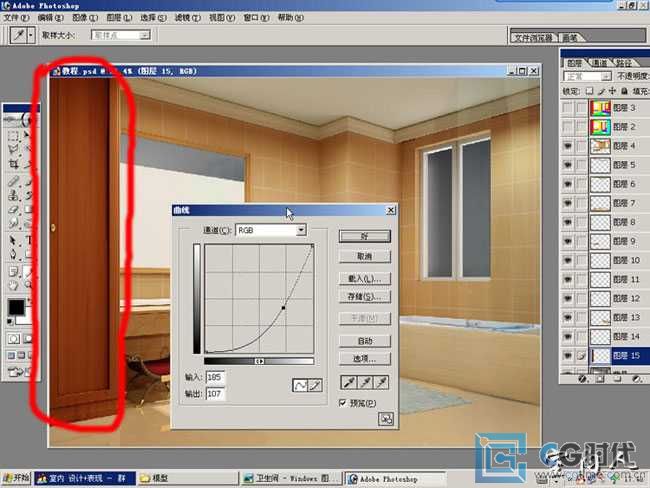Click the expand-dialog icon at Curves bottom right
This screenshot has height=488, width=650.
pyautogui.click(x=386, y=419)
